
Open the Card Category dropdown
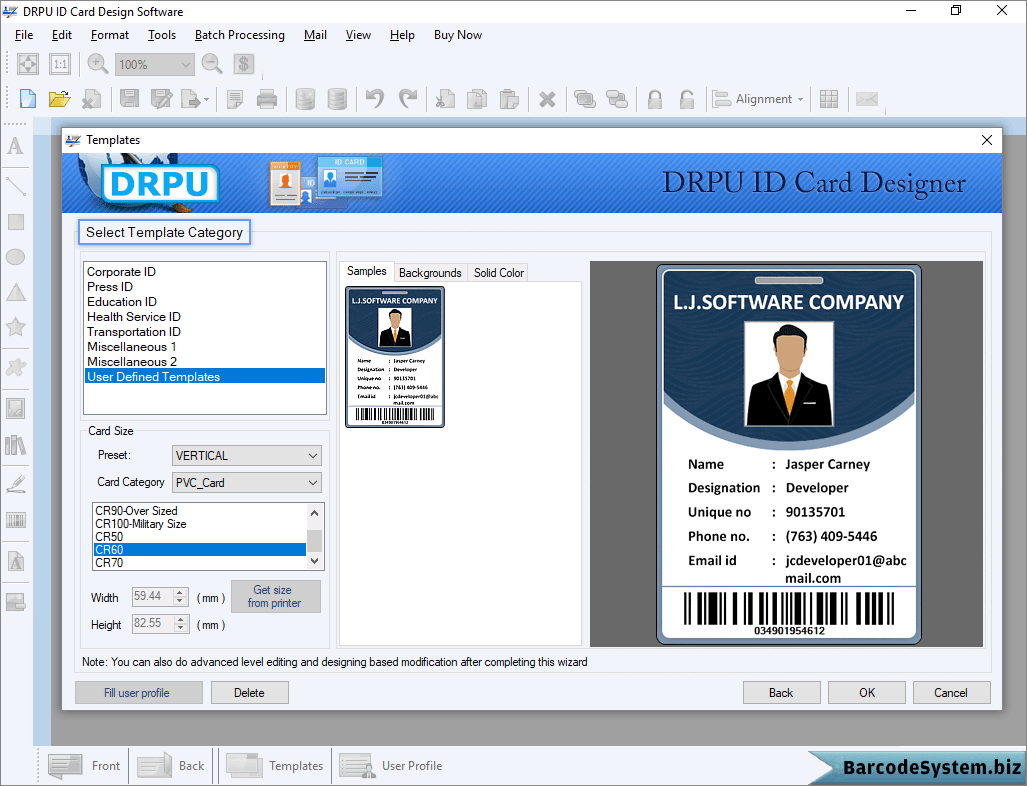pyautogui.click(x=247, y=483)
